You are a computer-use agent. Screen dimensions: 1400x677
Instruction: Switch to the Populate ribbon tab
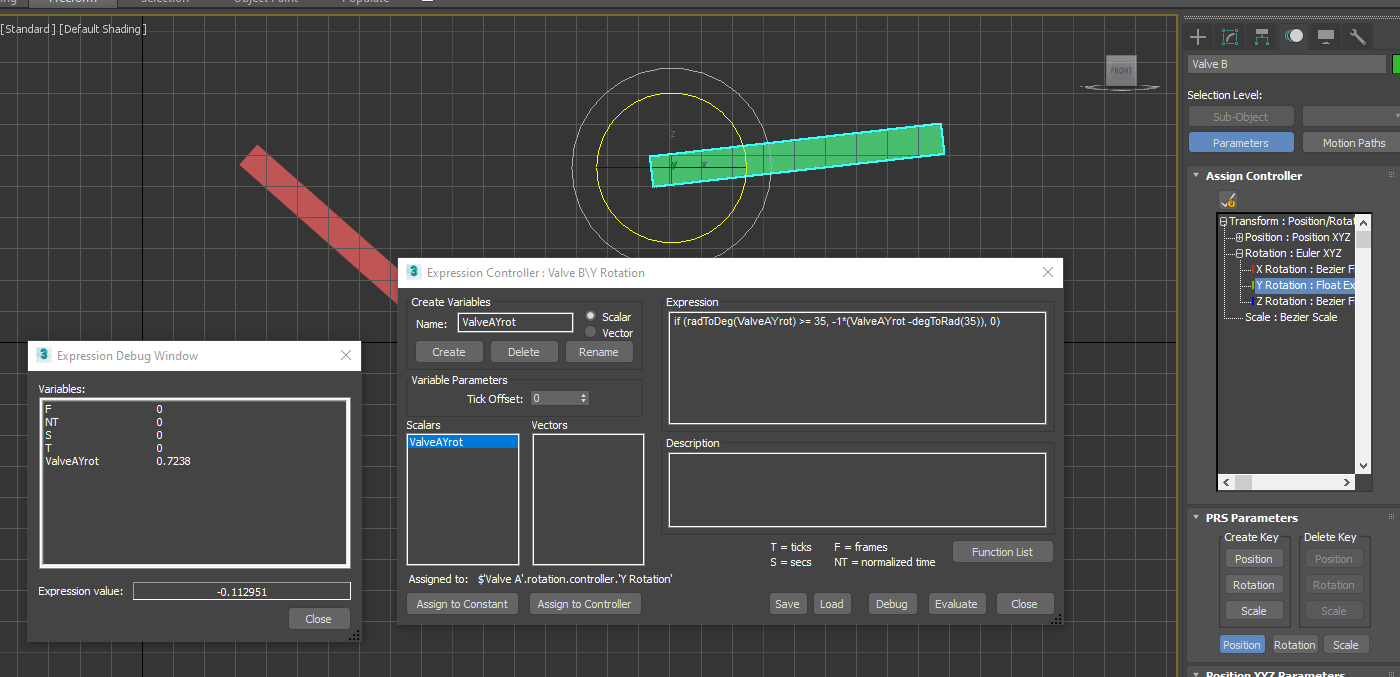[365, 2]
